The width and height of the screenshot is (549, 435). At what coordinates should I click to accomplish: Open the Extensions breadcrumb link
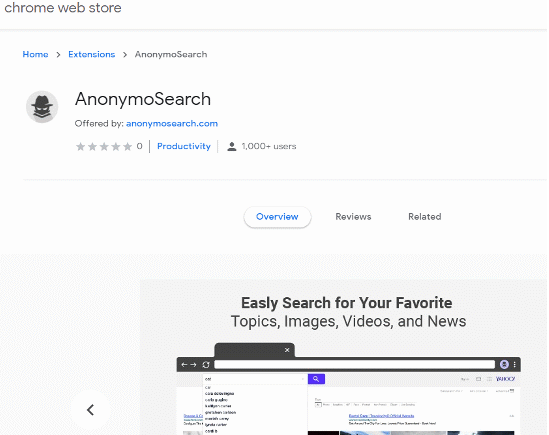click(x=92, y=55)
